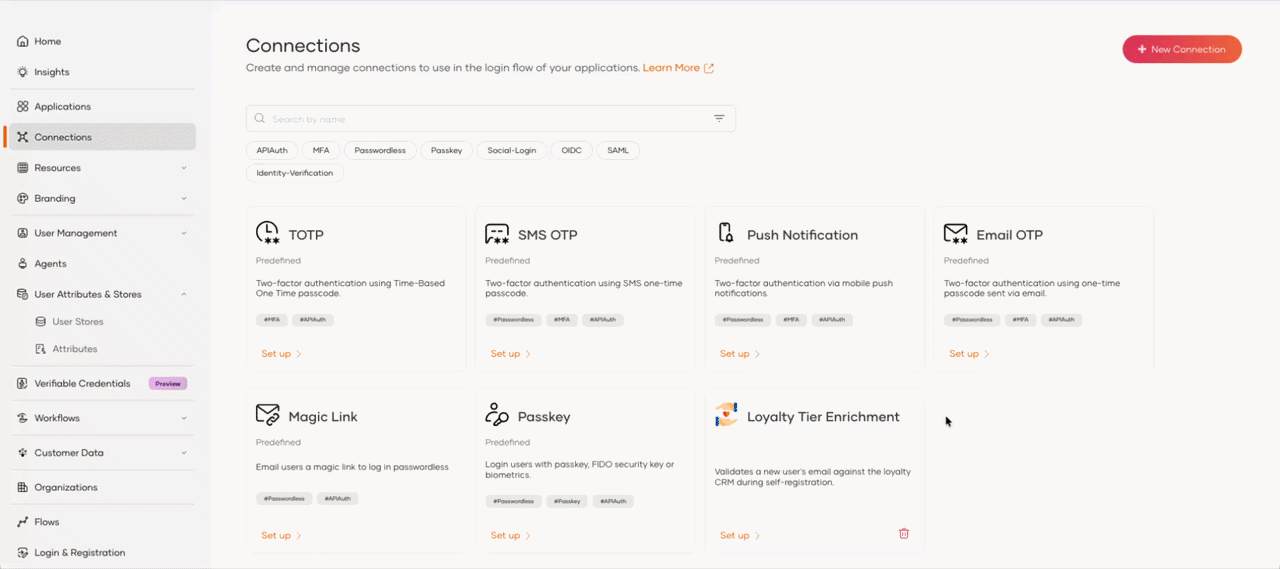The width and height of the screenshot is (1280, 569).
Task: Filter connections by SAML tag
Action: point(618,150)
